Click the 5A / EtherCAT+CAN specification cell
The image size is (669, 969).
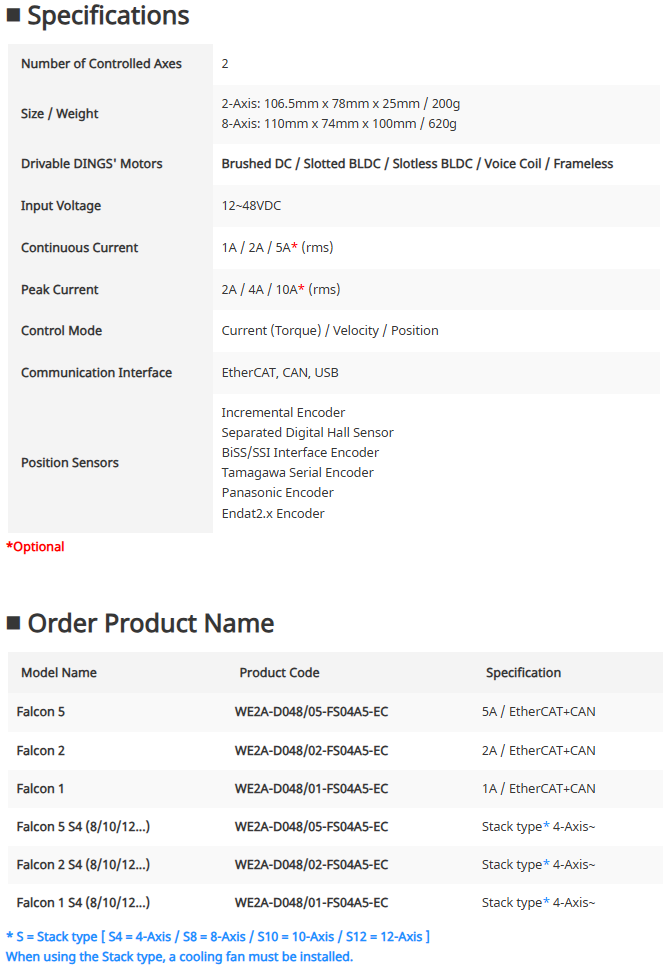(538, 712)
